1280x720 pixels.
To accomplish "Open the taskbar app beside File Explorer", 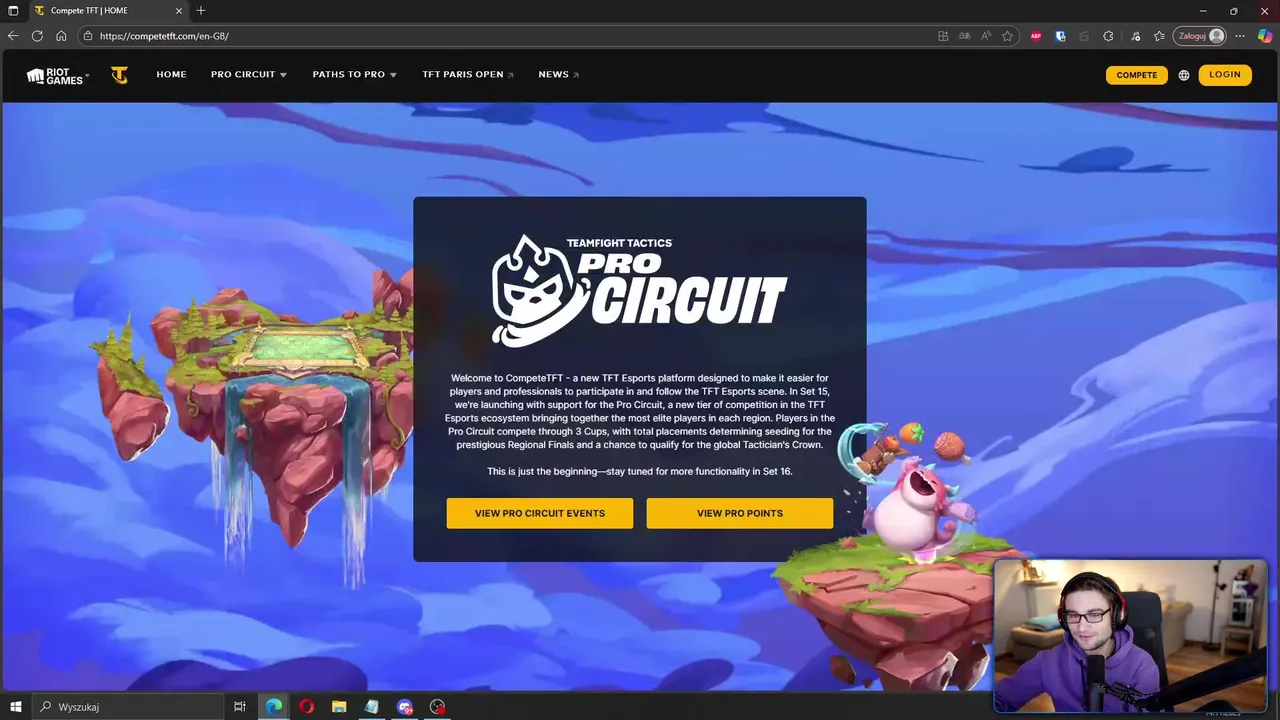I will [372, 707].
